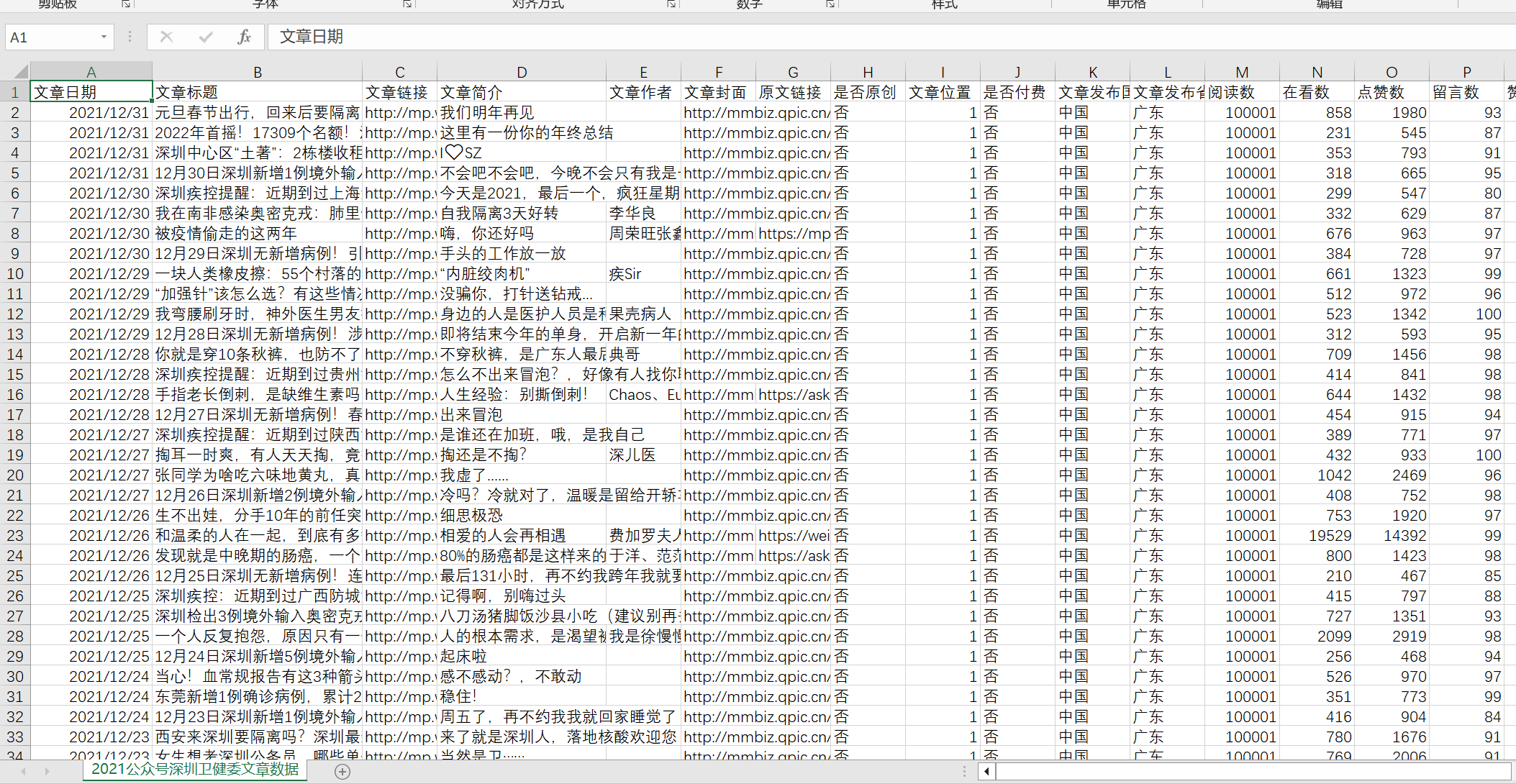Click the Insert Function (fx) icon
Screen dimensions: 1516x784
[243, 37]
